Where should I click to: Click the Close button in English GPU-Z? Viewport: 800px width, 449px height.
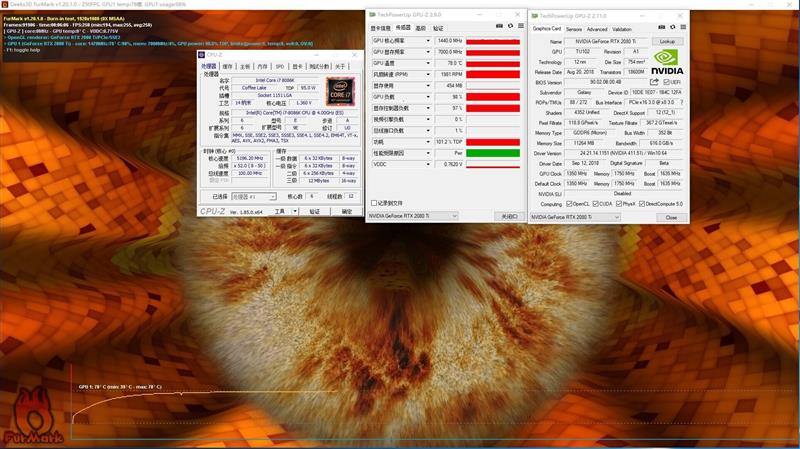point(671,217)
